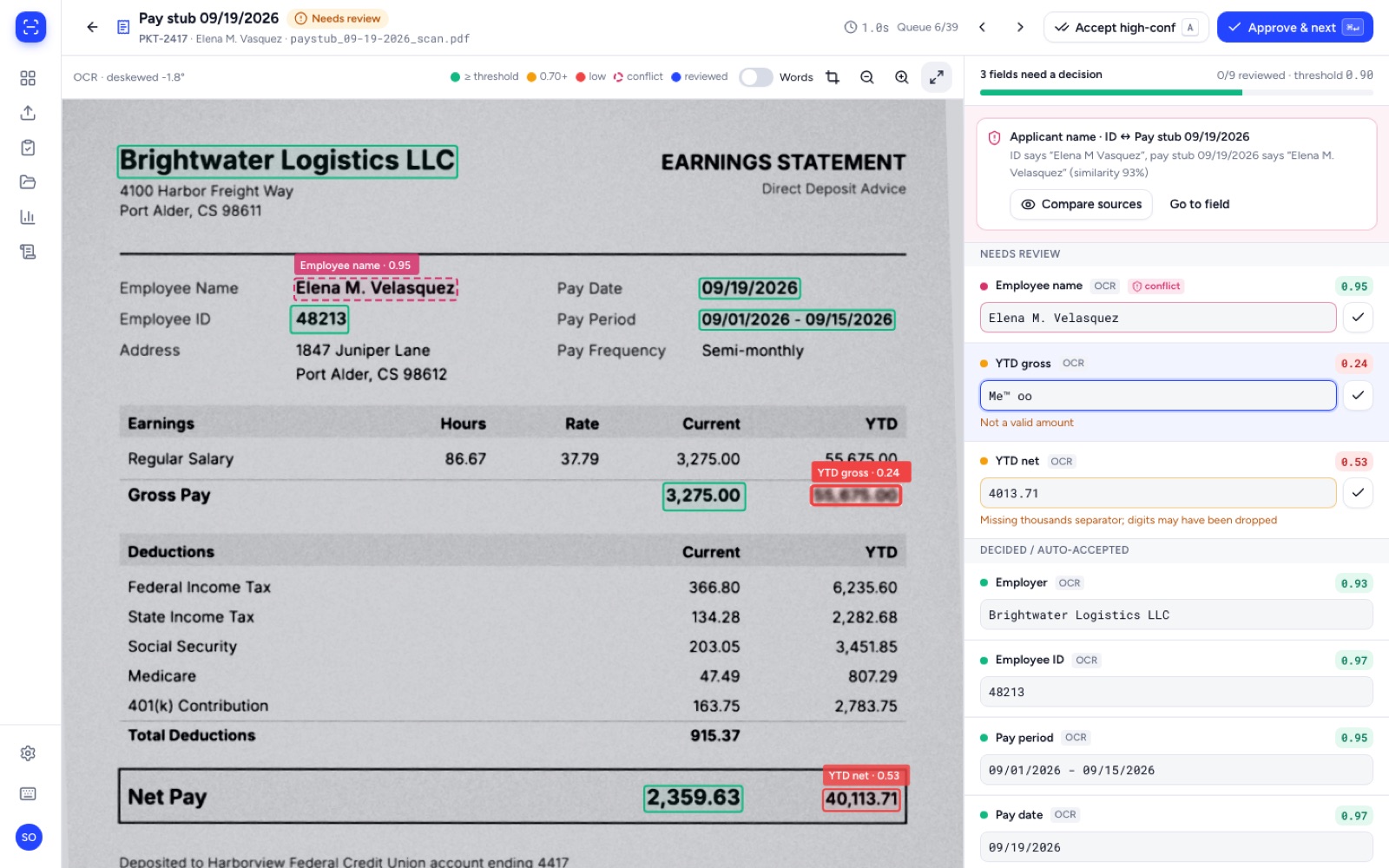Click Go to field link
This screenshot has width=1389, height=868.
(x=1199, y=204)
